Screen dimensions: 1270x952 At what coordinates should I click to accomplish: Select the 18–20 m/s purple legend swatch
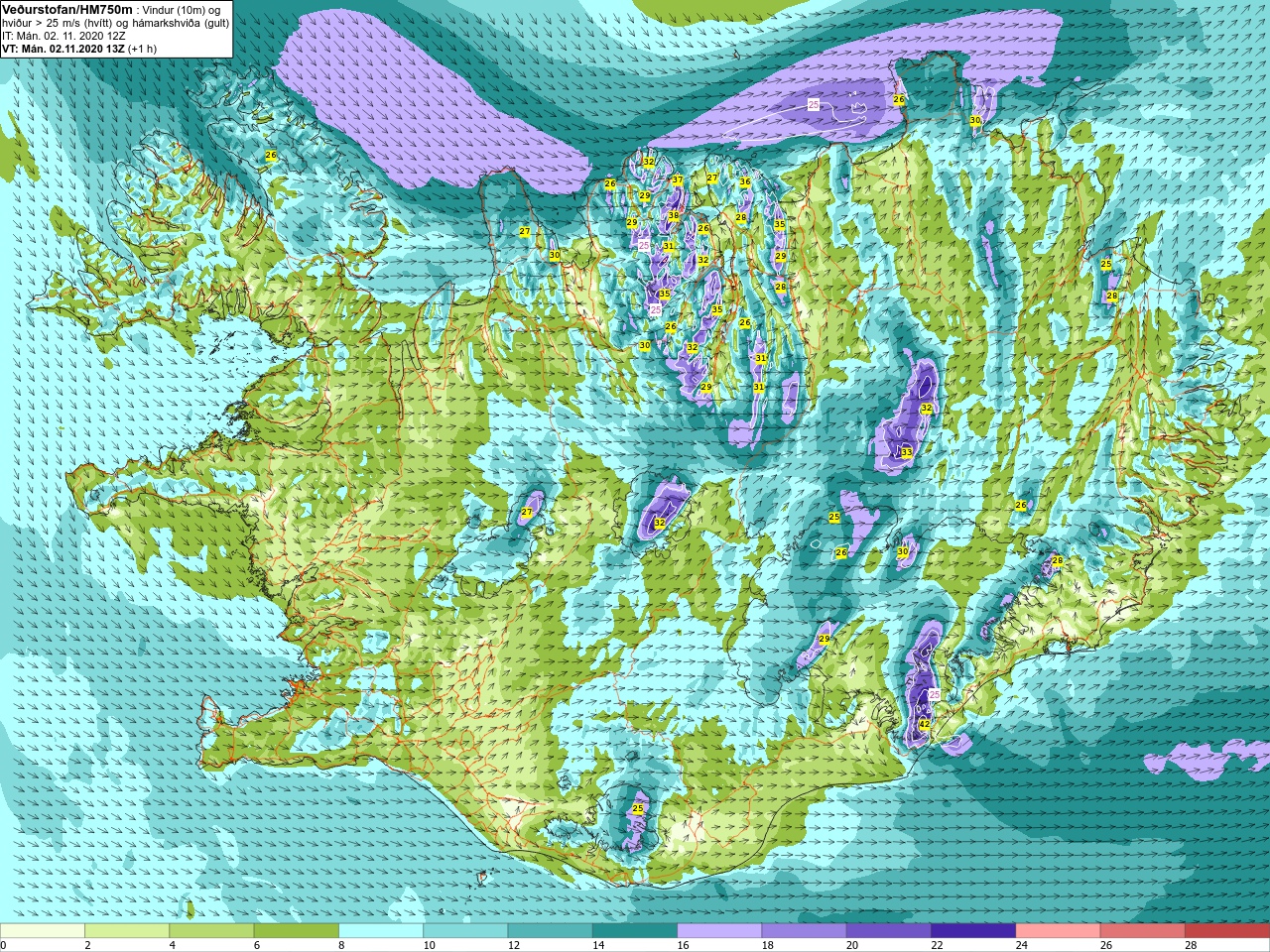(805, 930)
